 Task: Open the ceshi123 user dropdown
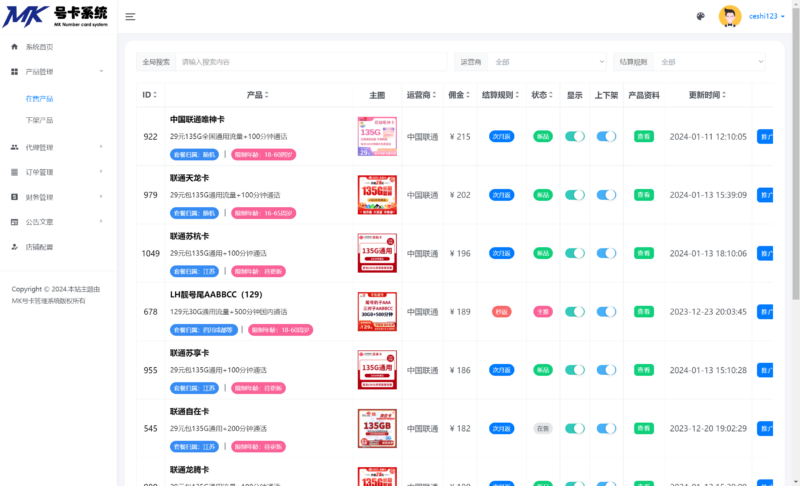click(x=766, y=16)
